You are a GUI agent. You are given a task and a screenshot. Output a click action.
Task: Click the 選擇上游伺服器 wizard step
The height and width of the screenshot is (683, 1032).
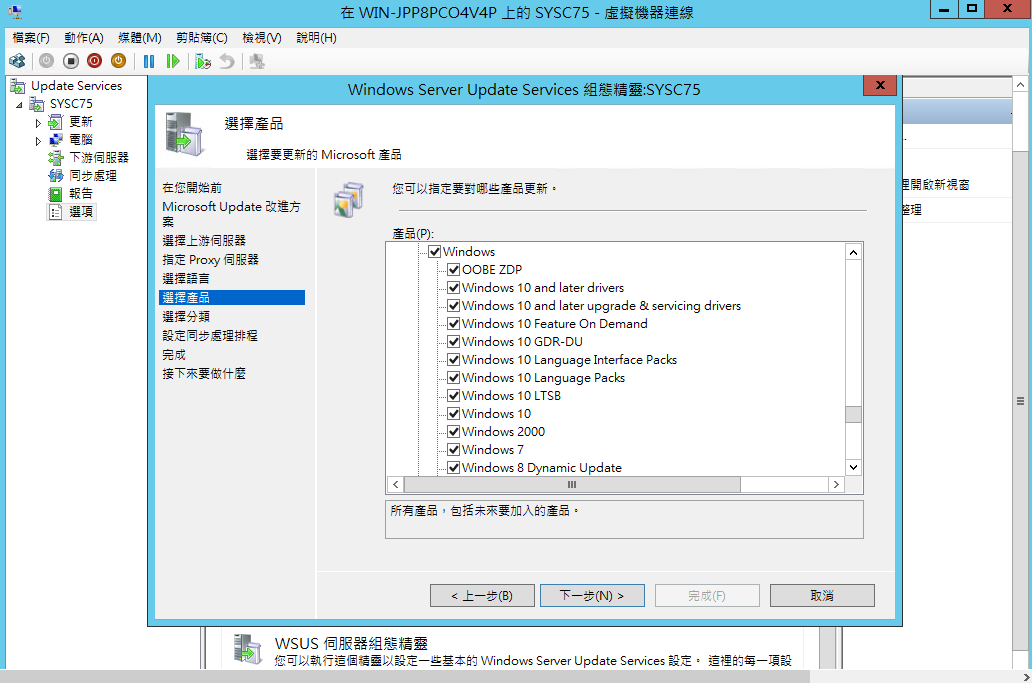click(204, 240)
